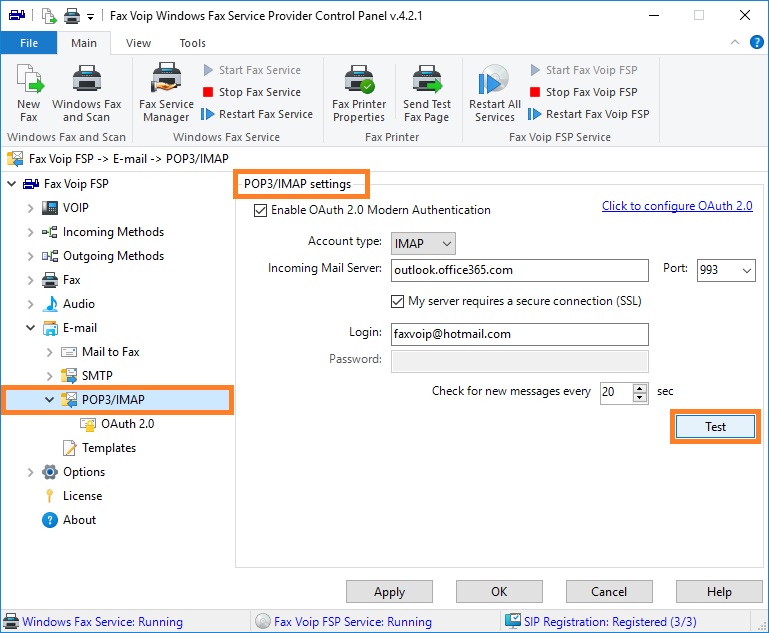Select Templates pencil icon in tree
Screen dimensions: 769x633
coord(69,448)
